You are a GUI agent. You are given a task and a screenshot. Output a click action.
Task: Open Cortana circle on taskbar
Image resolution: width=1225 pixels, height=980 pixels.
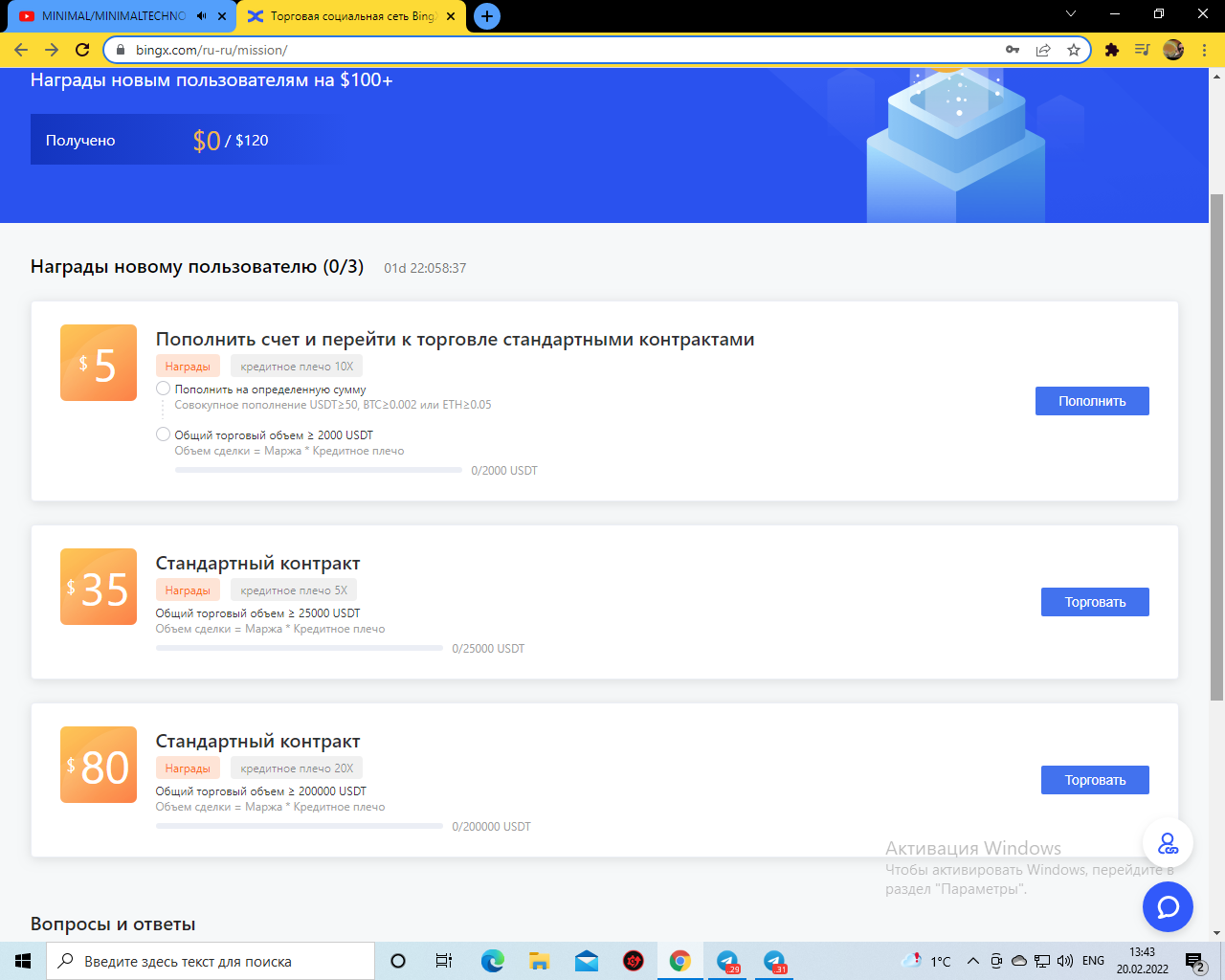click(x=398, y=961)
